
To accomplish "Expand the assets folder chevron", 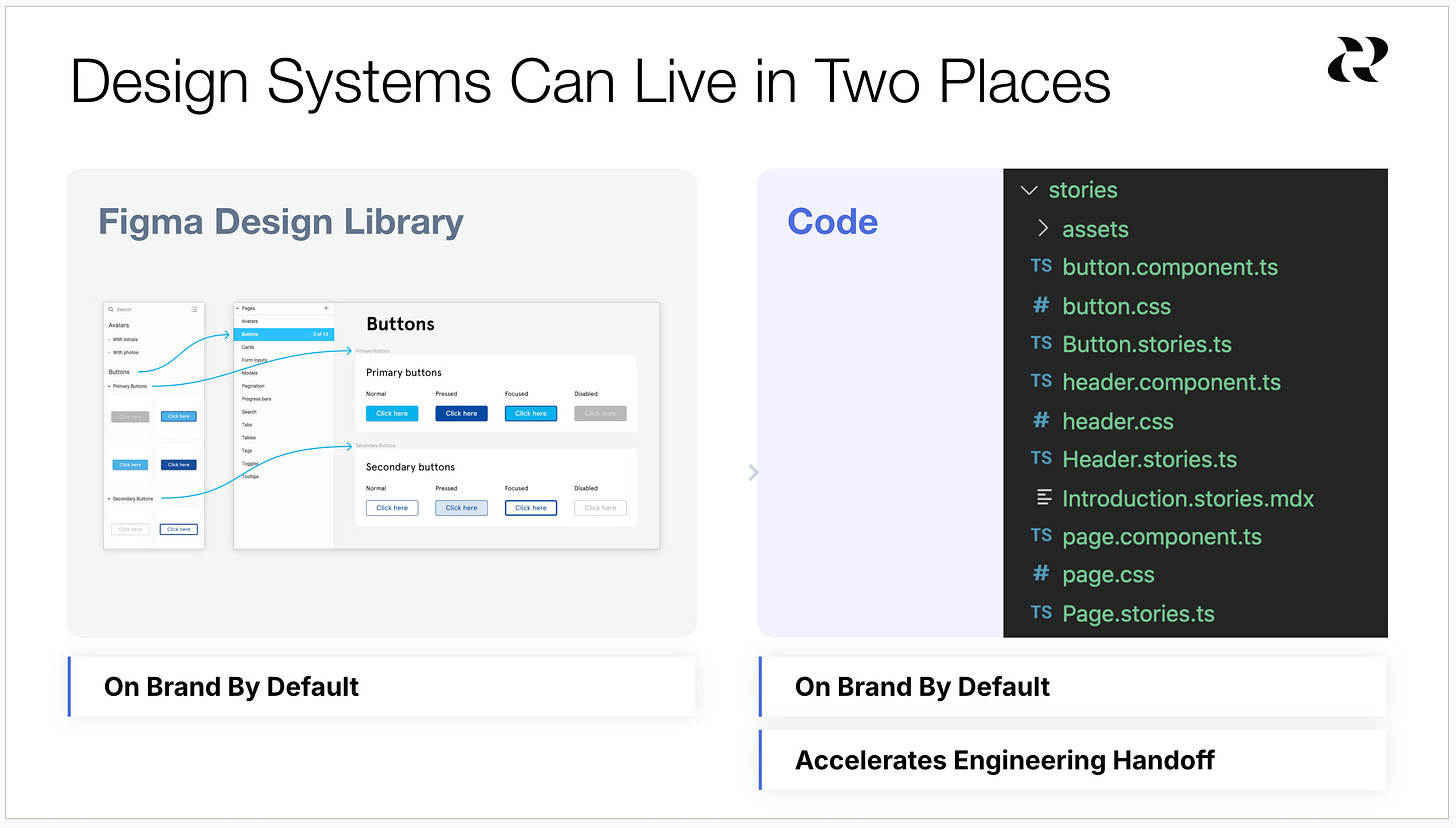I will tap(1042, 228).
